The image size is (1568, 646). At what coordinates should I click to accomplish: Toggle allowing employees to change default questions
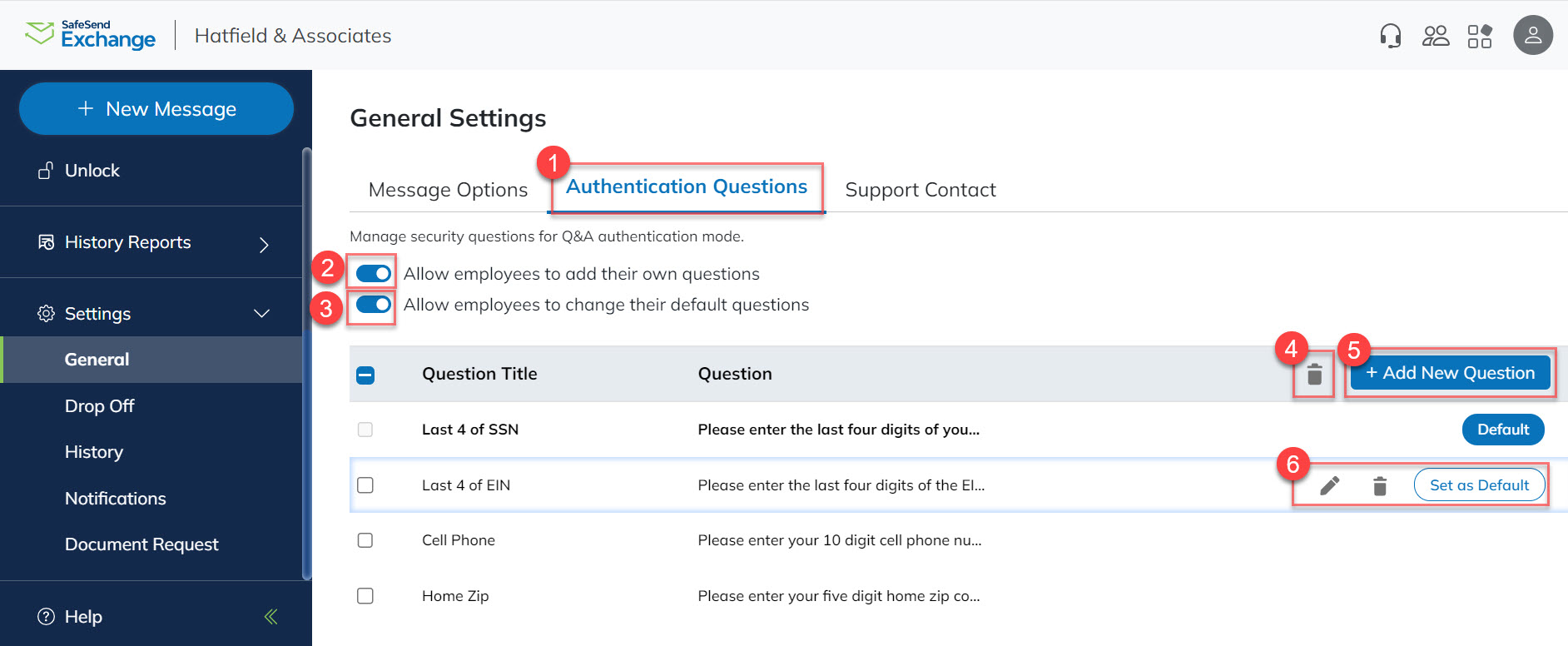[x=371, y=305]
